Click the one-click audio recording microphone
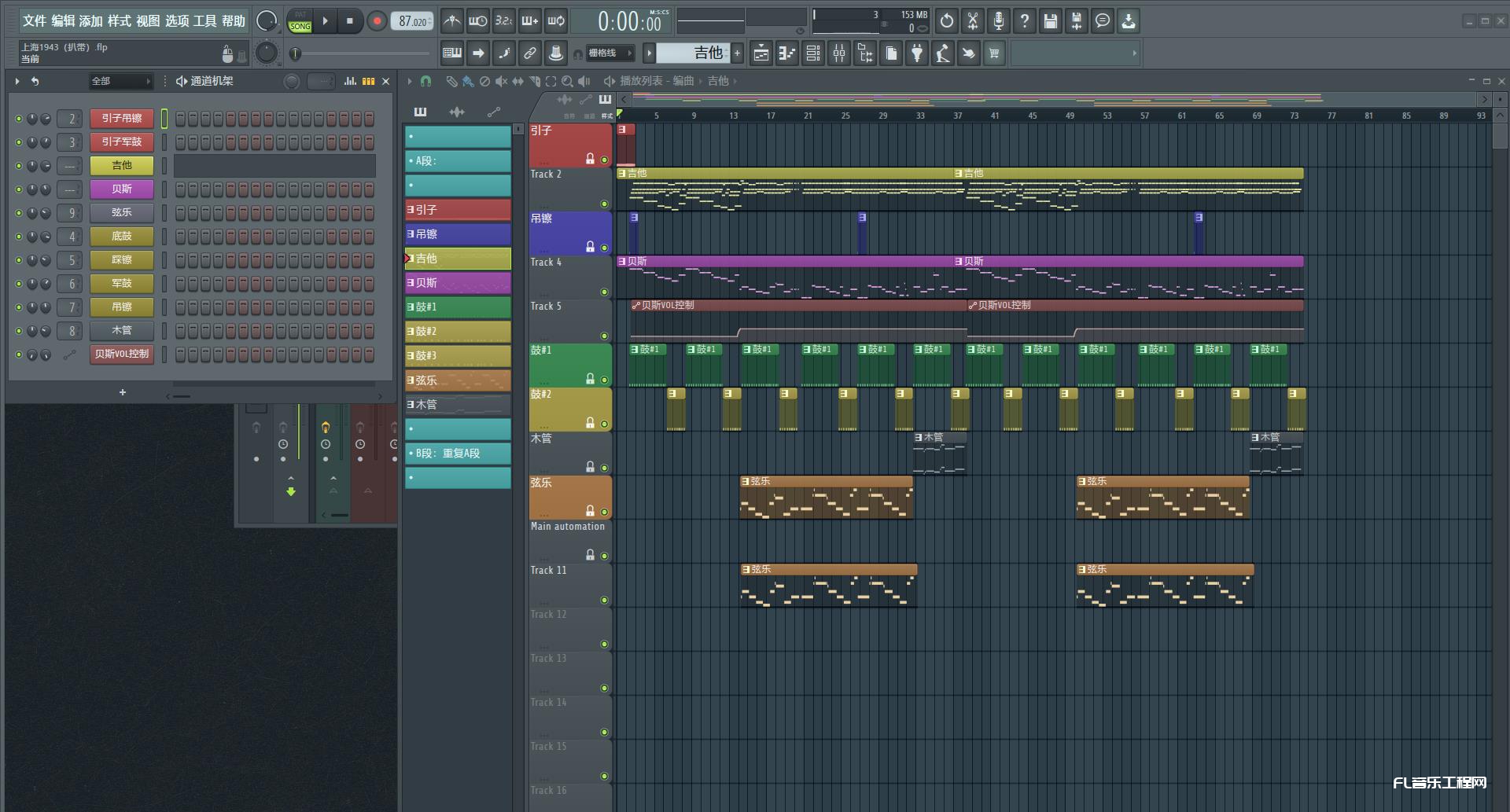This screenshot has width=1510, height=812. tap(999, 21)
